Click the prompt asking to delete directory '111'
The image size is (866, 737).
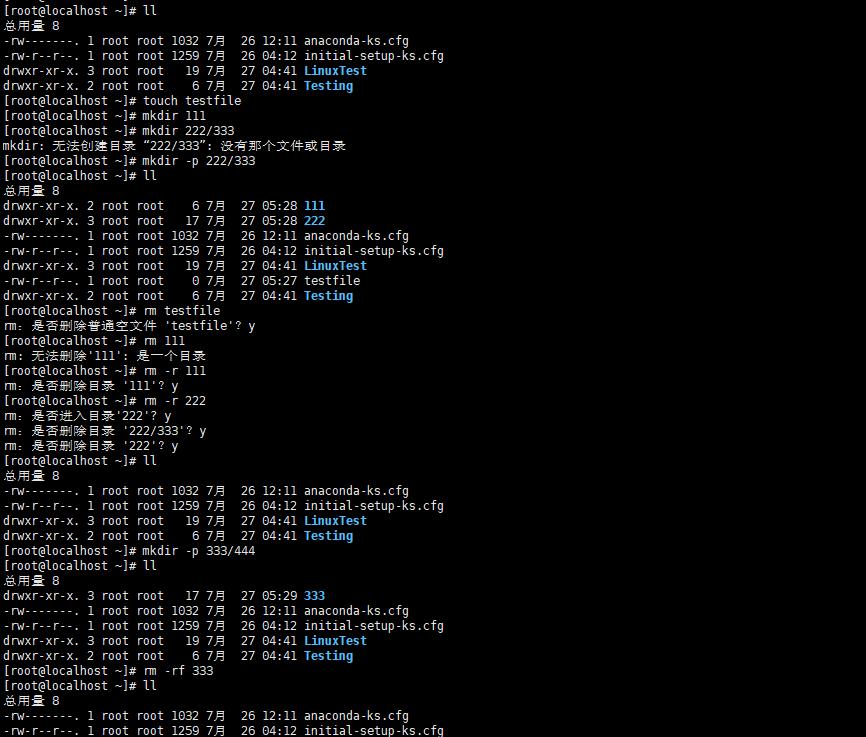coord(92,386)
